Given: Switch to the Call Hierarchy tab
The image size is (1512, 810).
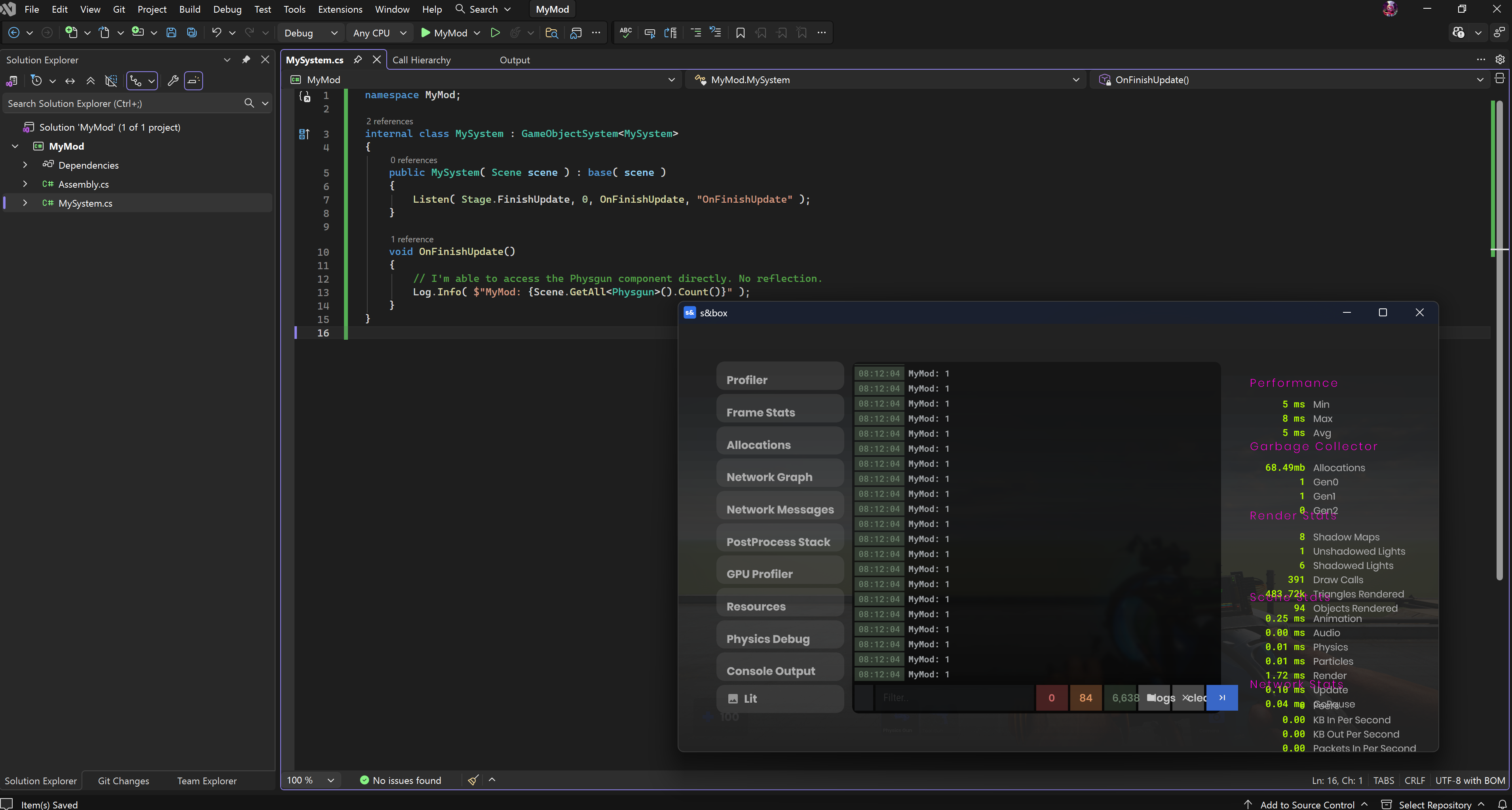Looking at the screenshot, I should 422,60.
